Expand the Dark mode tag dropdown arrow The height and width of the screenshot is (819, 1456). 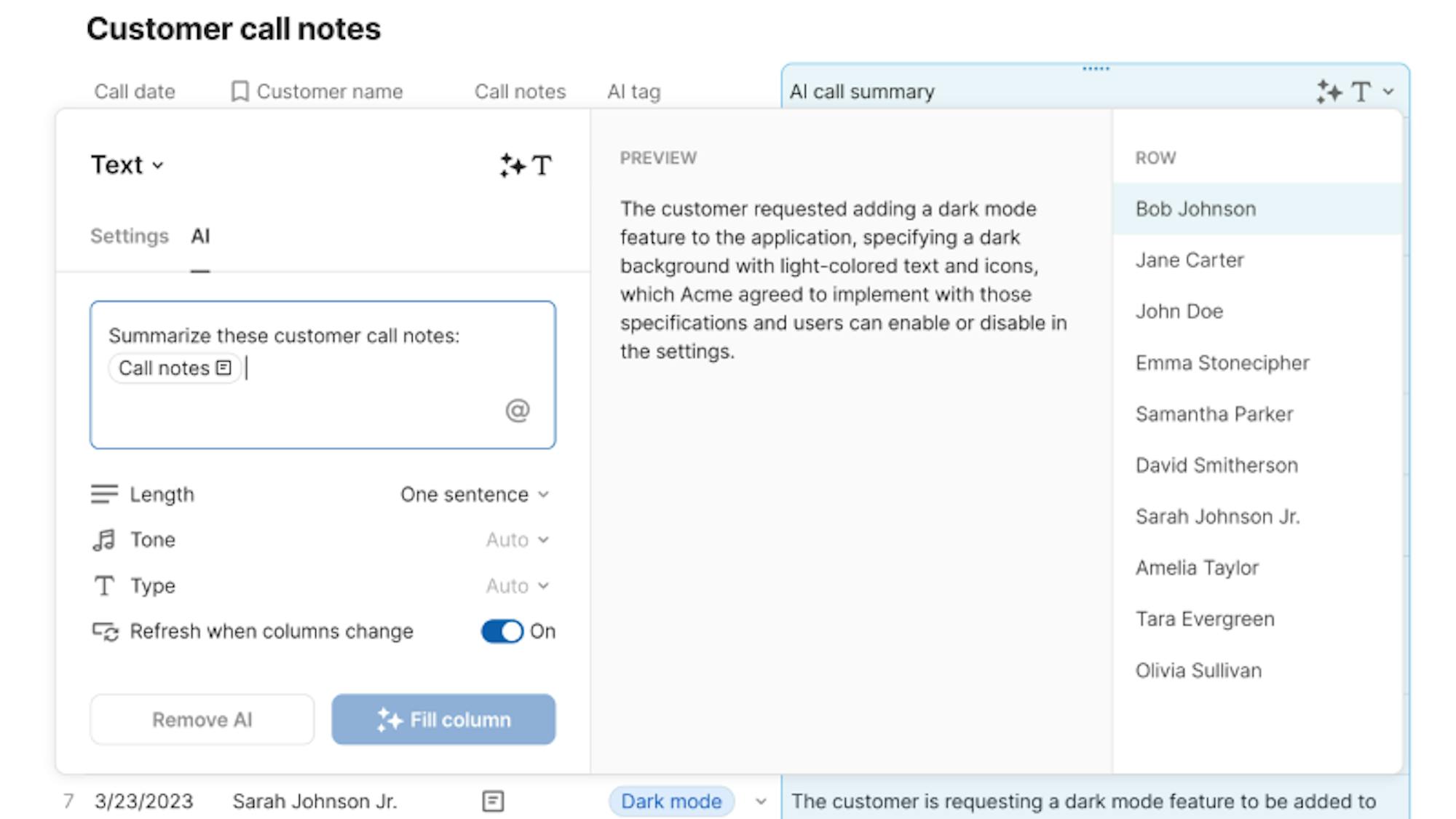[x=761, y=802]
